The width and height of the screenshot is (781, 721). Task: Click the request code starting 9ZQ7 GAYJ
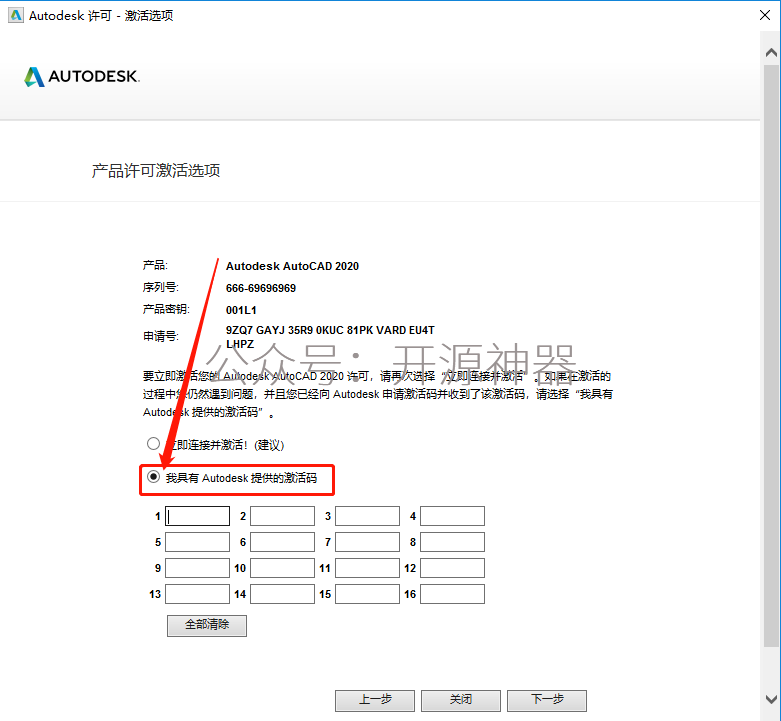[330, 337]
